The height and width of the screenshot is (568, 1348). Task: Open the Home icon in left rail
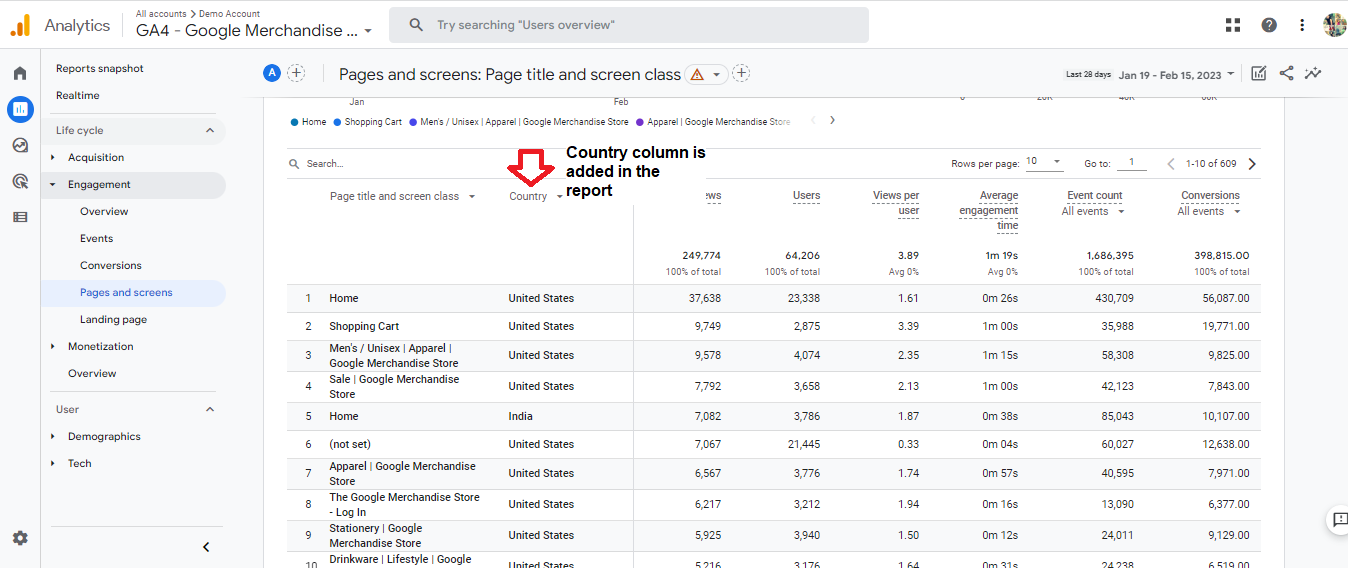click(20, 73)
